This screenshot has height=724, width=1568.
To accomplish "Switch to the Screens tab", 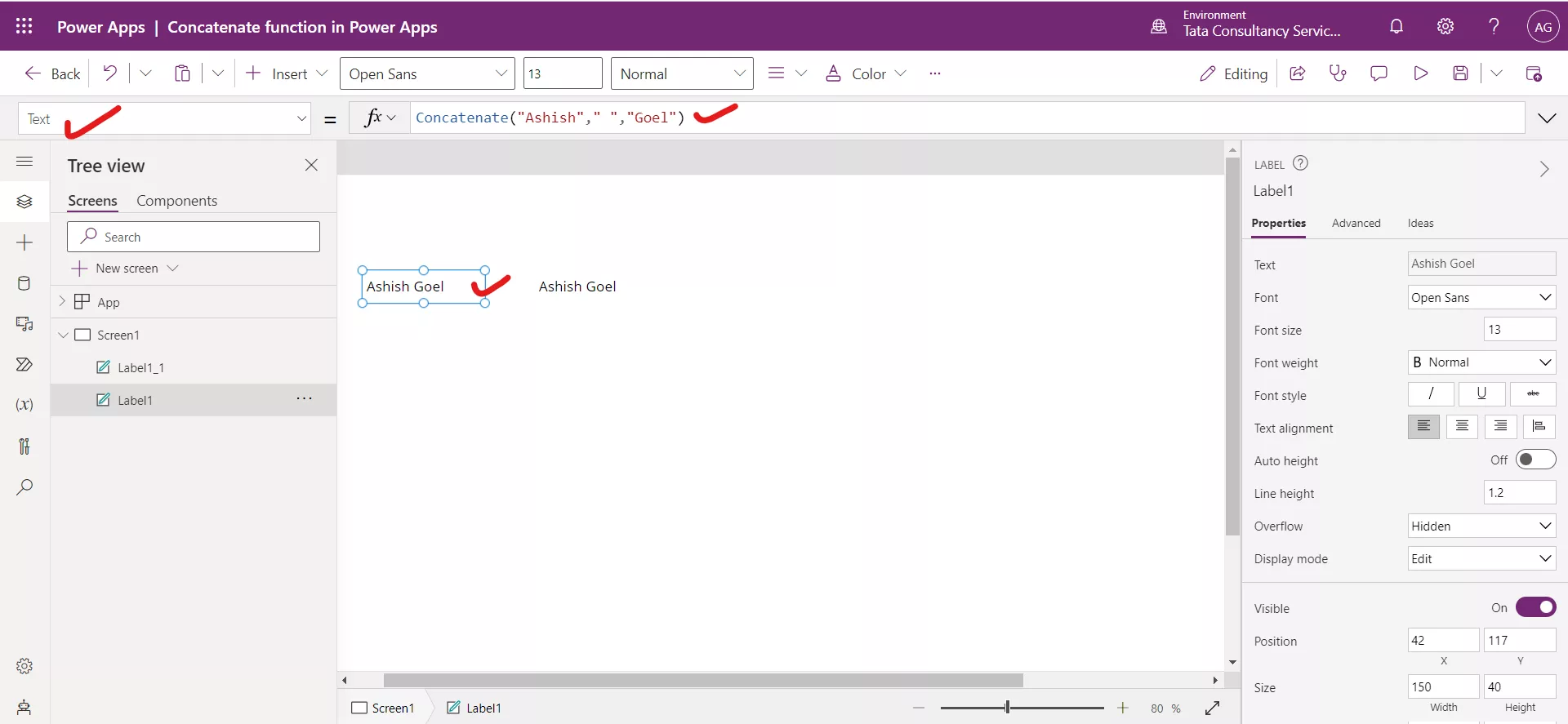I will coord(92,201).
